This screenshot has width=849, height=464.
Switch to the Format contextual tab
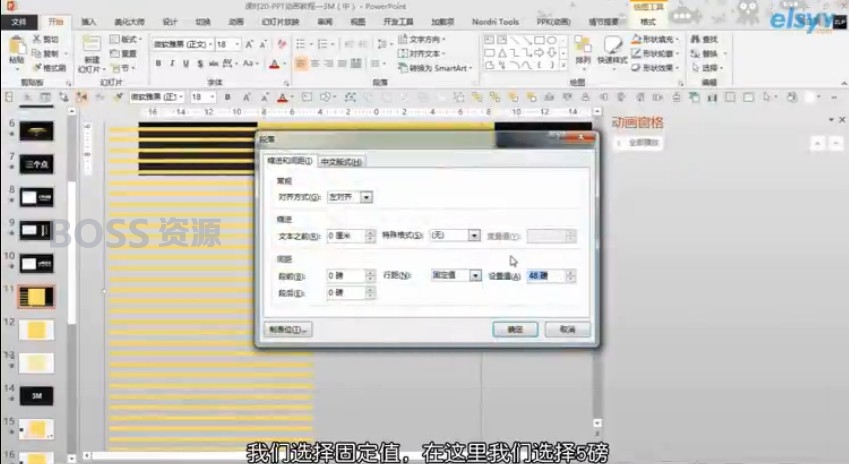click(648, 22)
